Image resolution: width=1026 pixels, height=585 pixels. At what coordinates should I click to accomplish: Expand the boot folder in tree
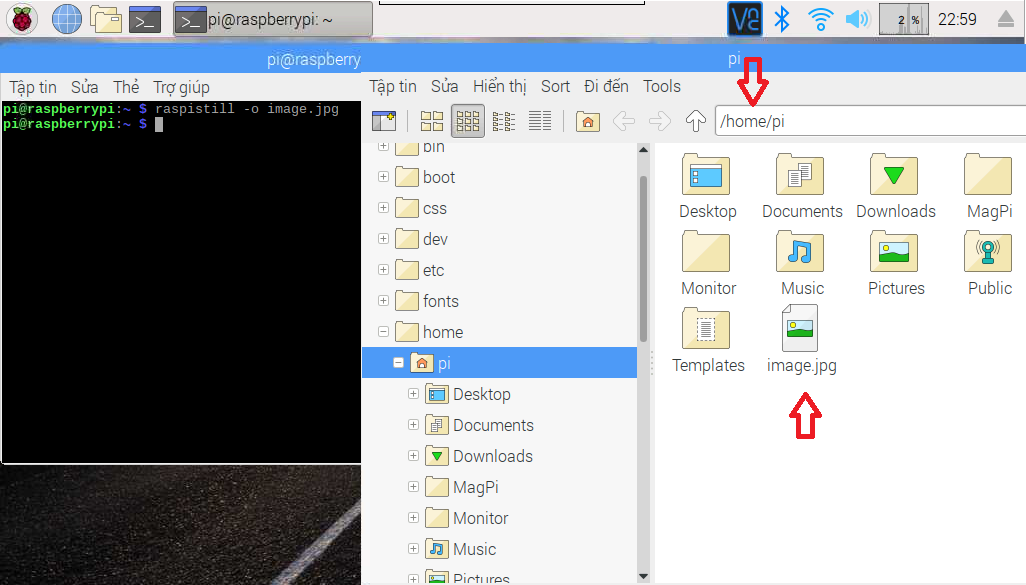383,177
